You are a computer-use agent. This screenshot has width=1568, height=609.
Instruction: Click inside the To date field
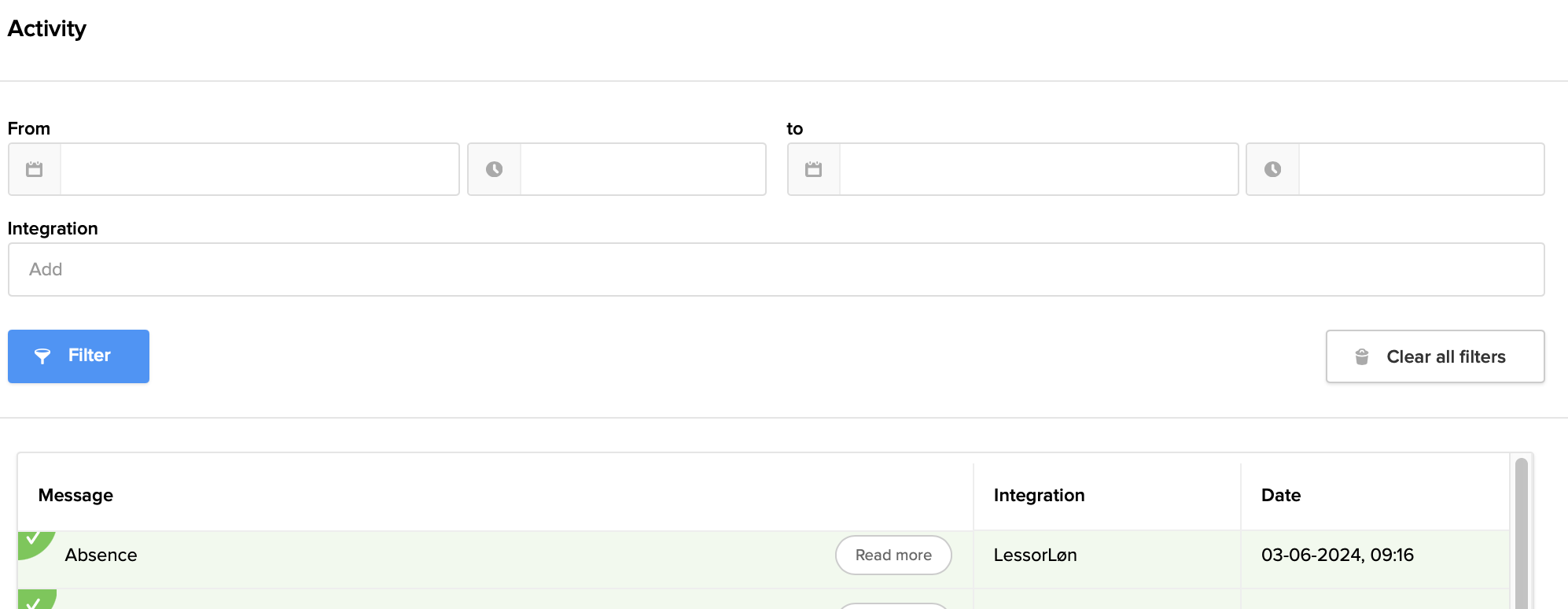(x=1038, y=169)
